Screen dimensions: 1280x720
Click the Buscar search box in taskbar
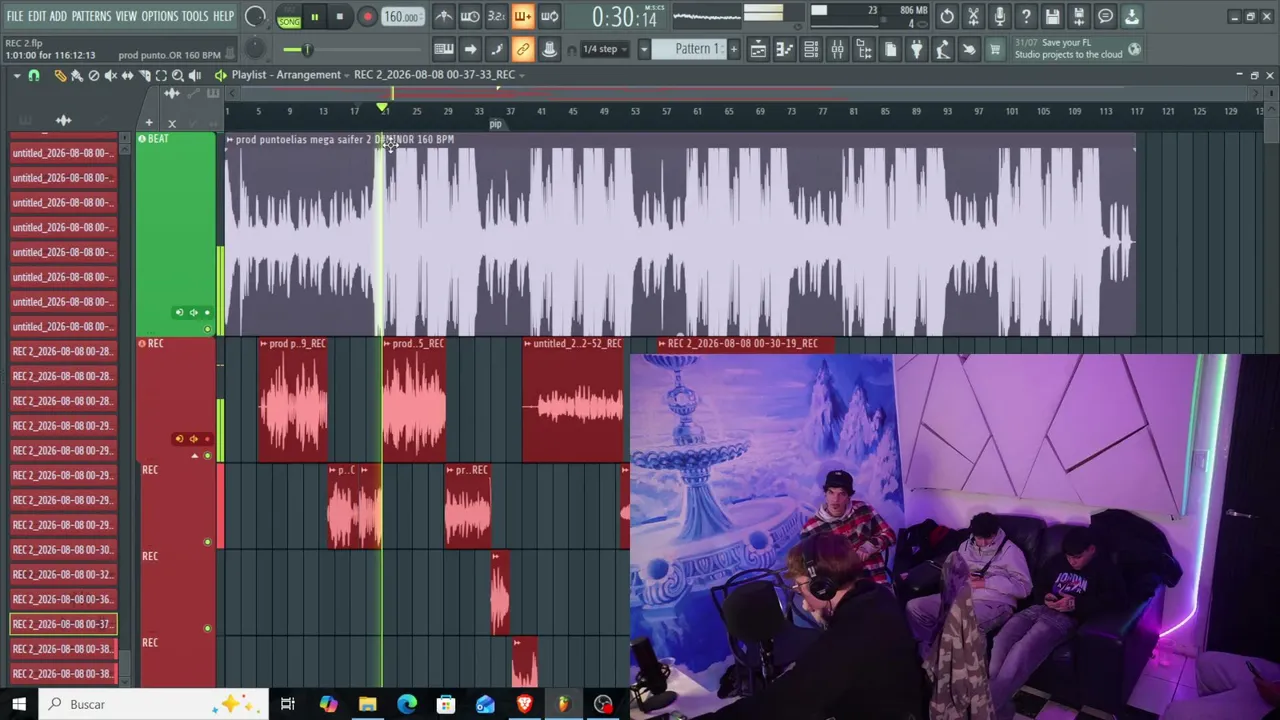tap(154, 704)
